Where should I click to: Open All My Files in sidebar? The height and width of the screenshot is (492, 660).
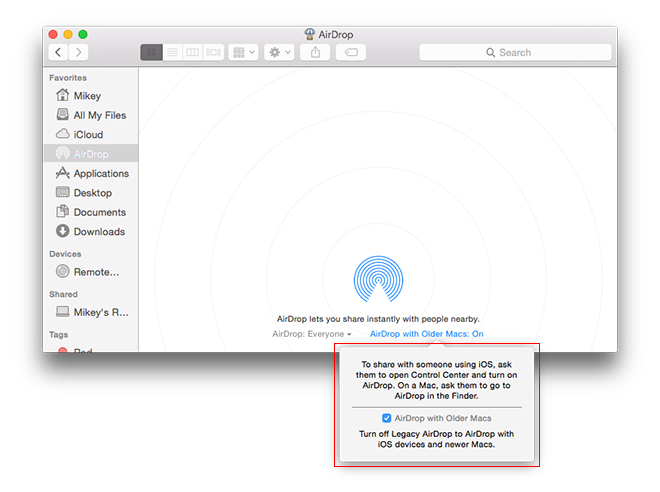point(91,115)
